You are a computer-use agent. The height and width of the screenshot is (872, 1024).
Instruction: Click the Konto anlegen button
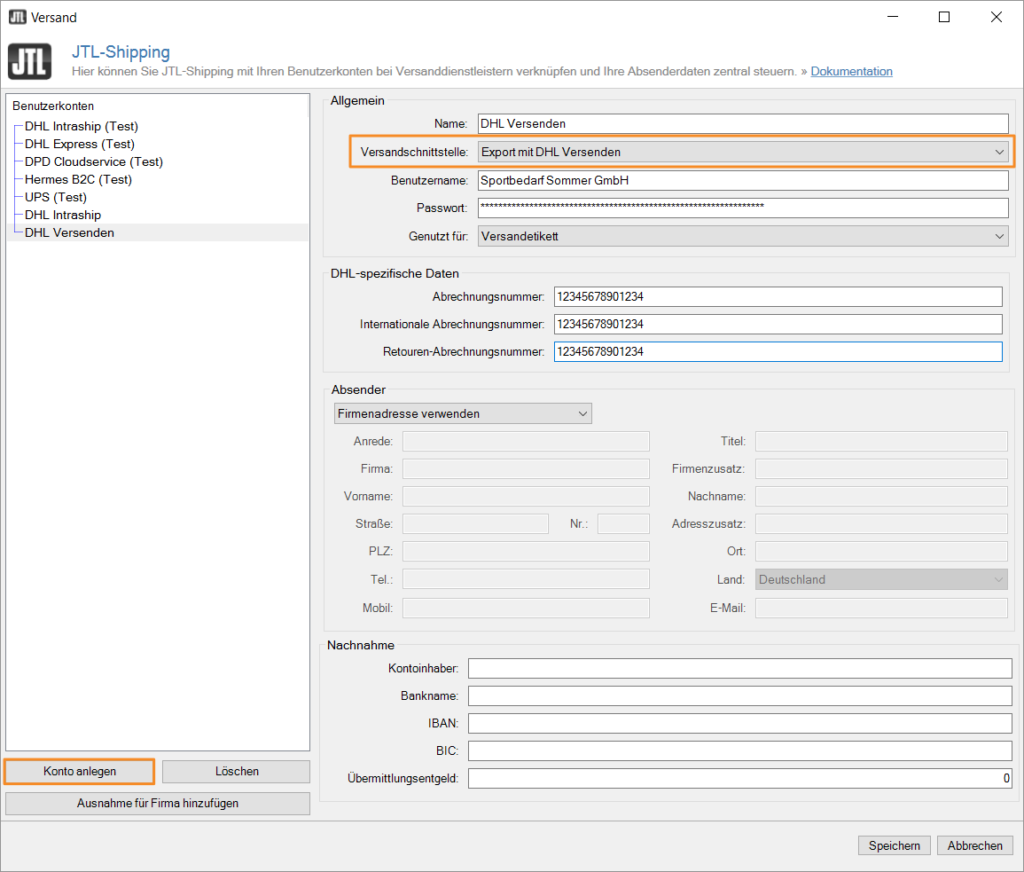(80, 772)
